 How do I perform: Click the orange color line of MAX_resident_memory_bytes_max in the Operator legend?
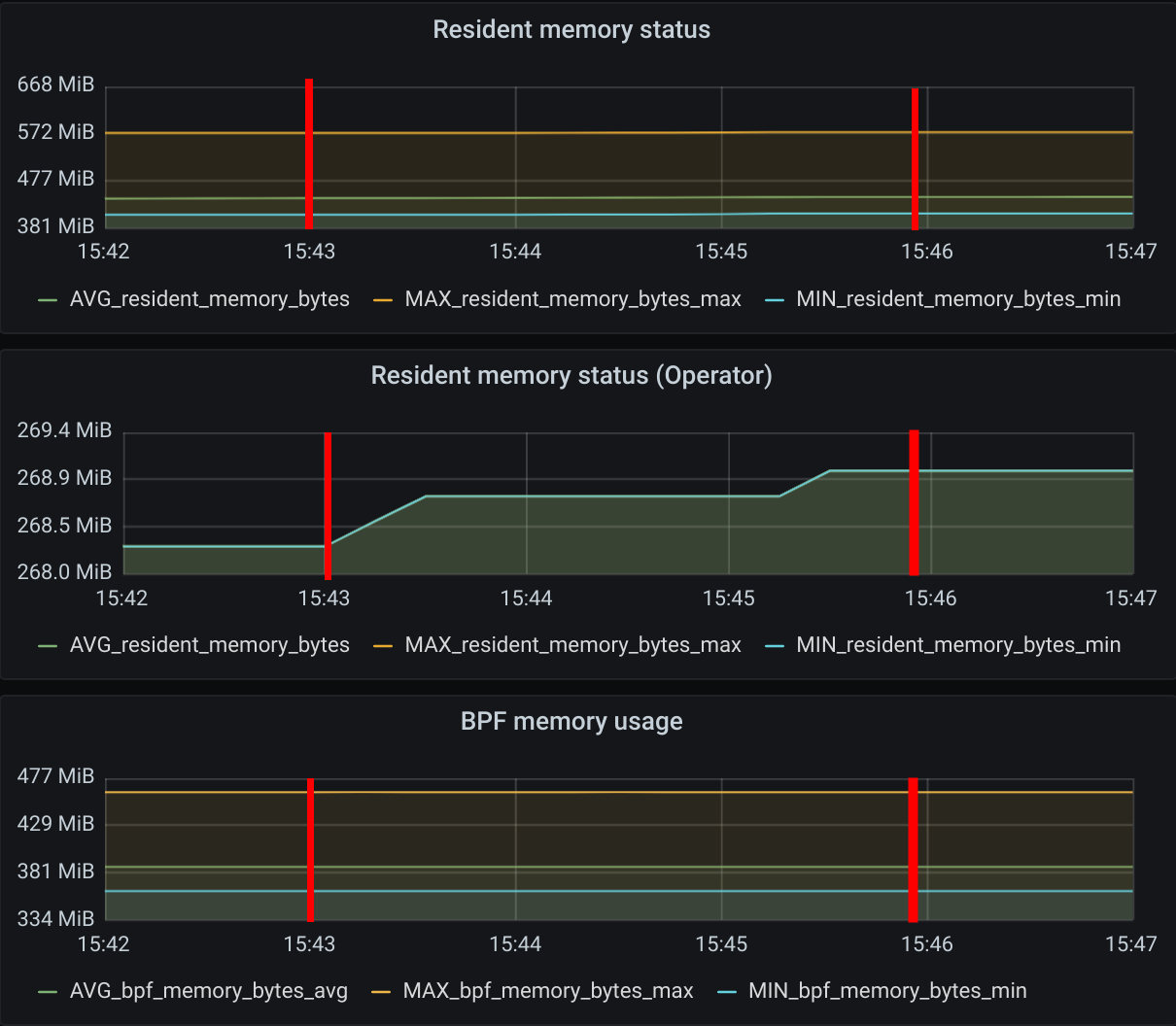383,646
